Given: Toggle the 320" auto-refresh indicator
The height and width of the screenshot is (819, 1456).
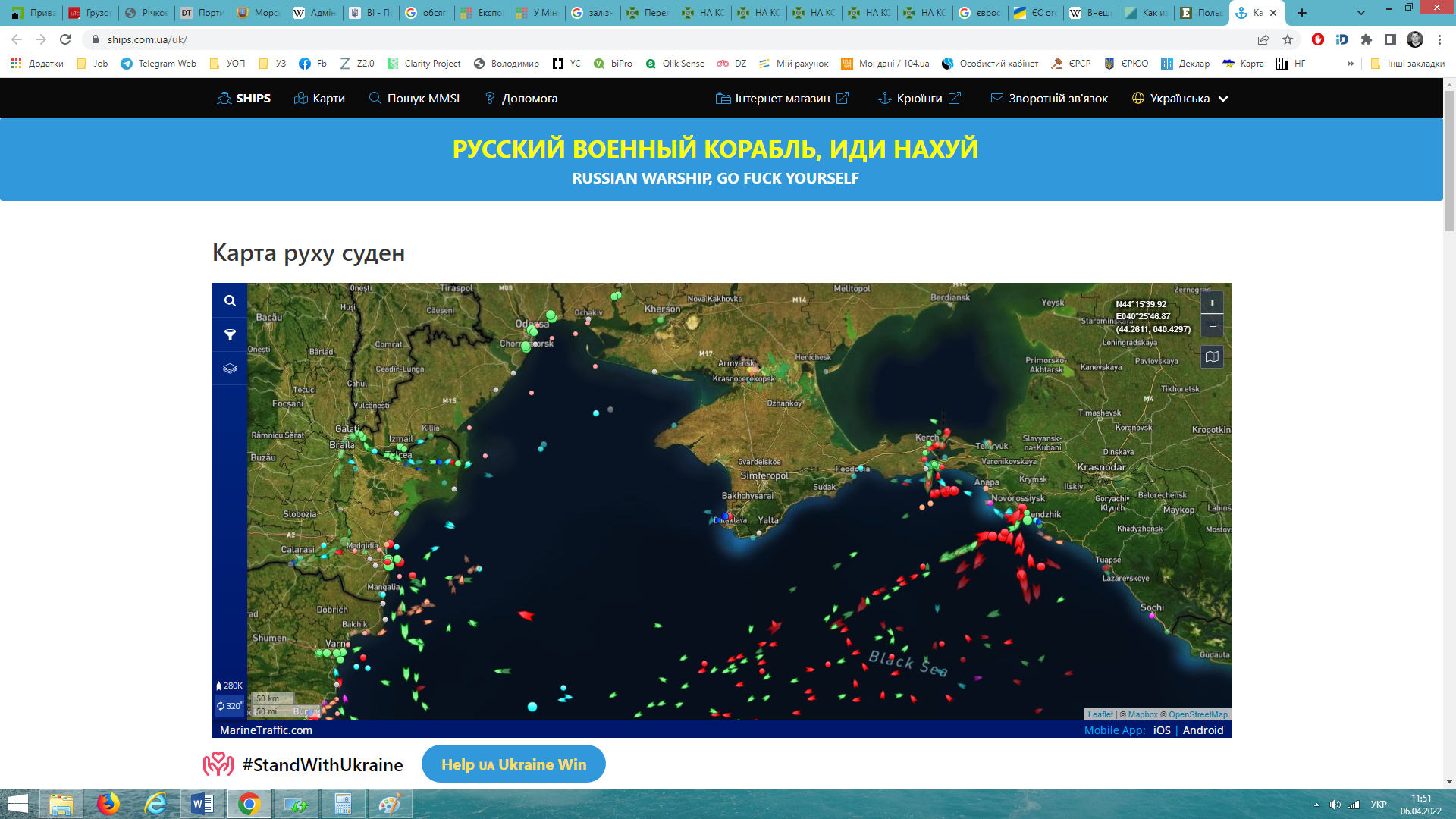Looking at the screenshot, I should click(230, 706).
